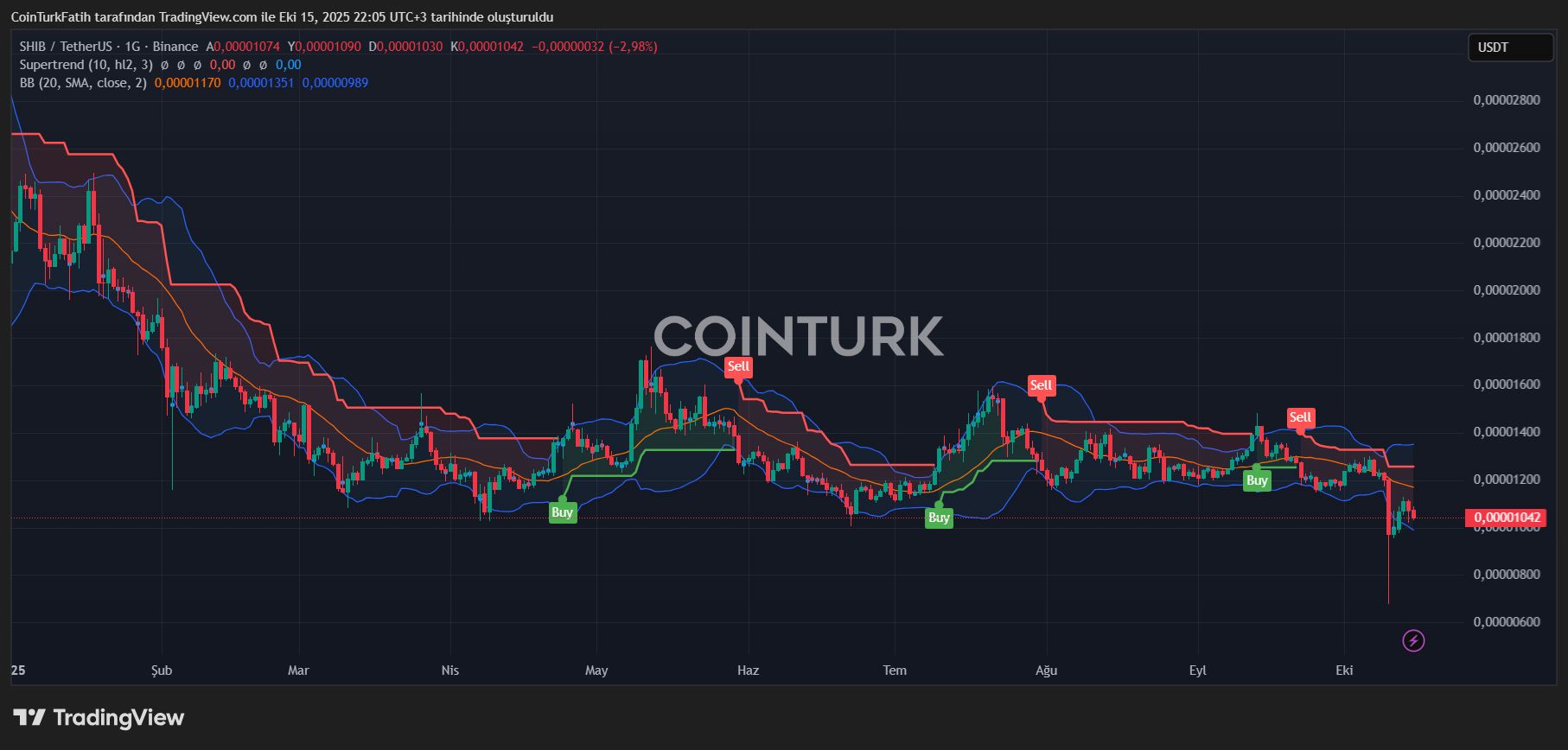This screenshot has width=1568, height=750.
Task: Select the Supertrend (10, hl2, 3) legend
Action: [x=86, y=65]
